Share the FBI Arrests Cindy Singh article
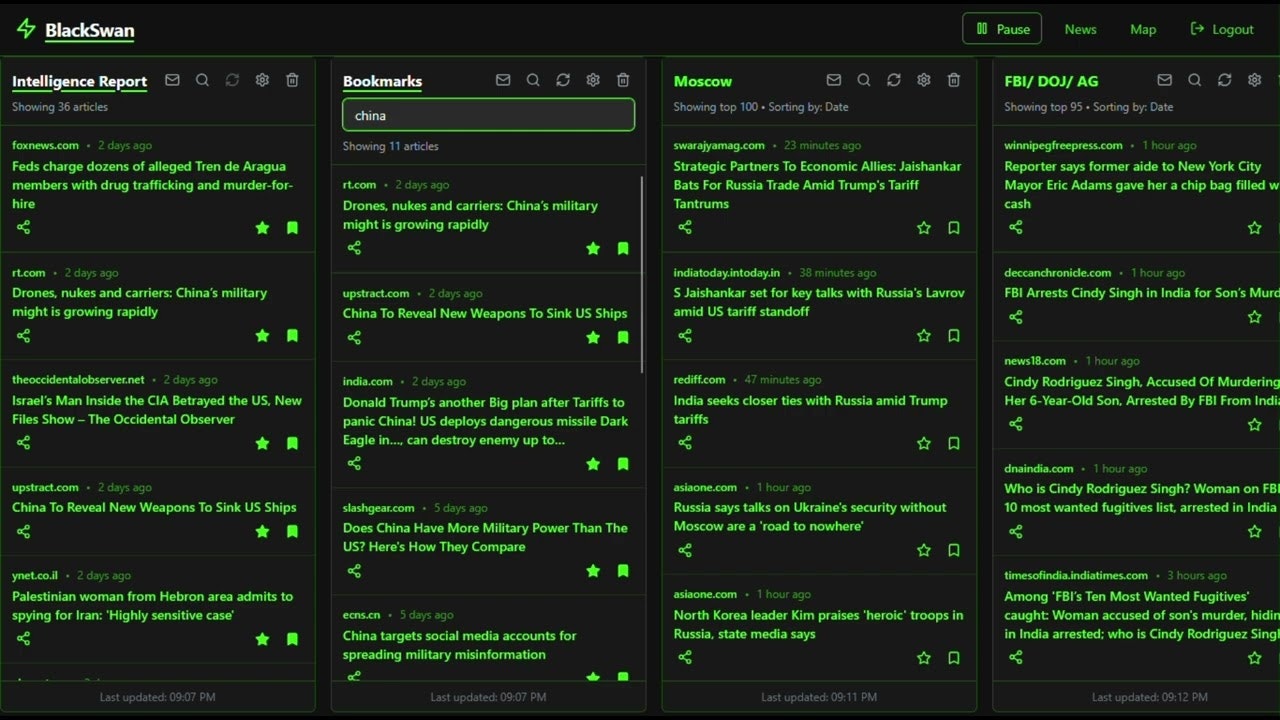Viewport: 1280px width, 720px height. coord(1016,316)
